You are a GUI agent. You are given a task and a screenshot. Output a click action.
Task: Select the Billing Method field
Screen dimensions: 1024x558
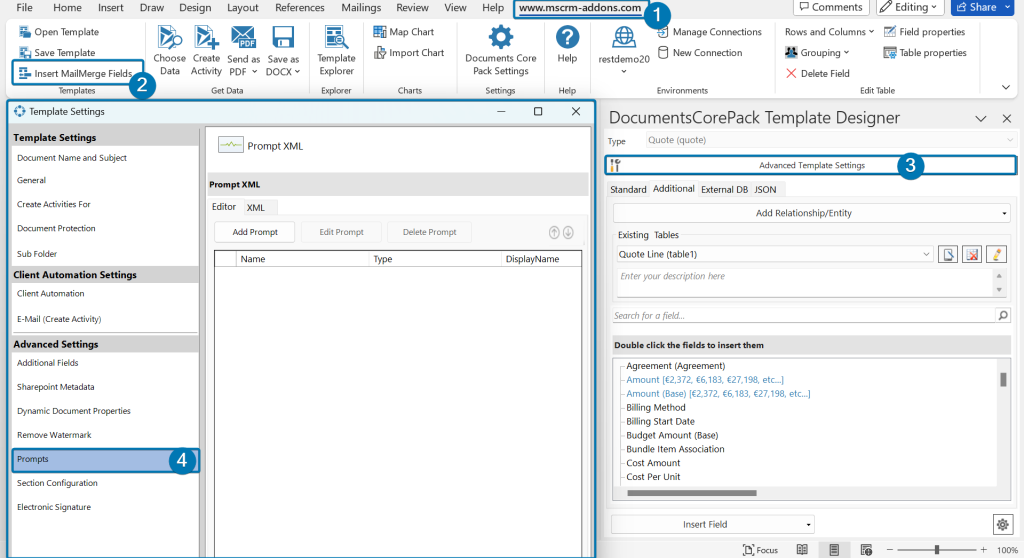(x=656, y=408)
